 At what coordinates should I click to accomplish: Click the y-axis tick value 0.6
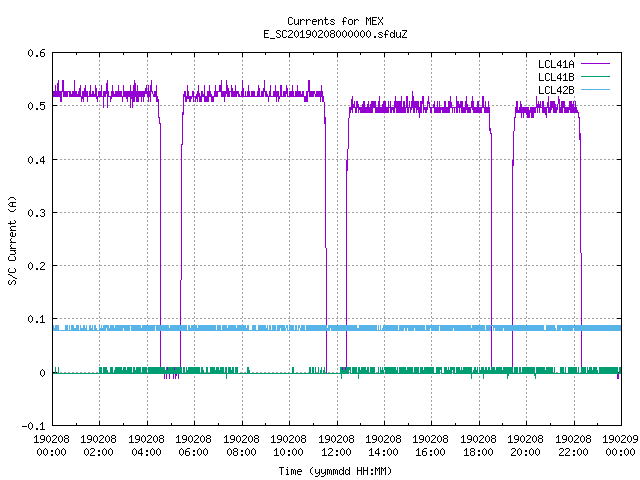[36, 53]
